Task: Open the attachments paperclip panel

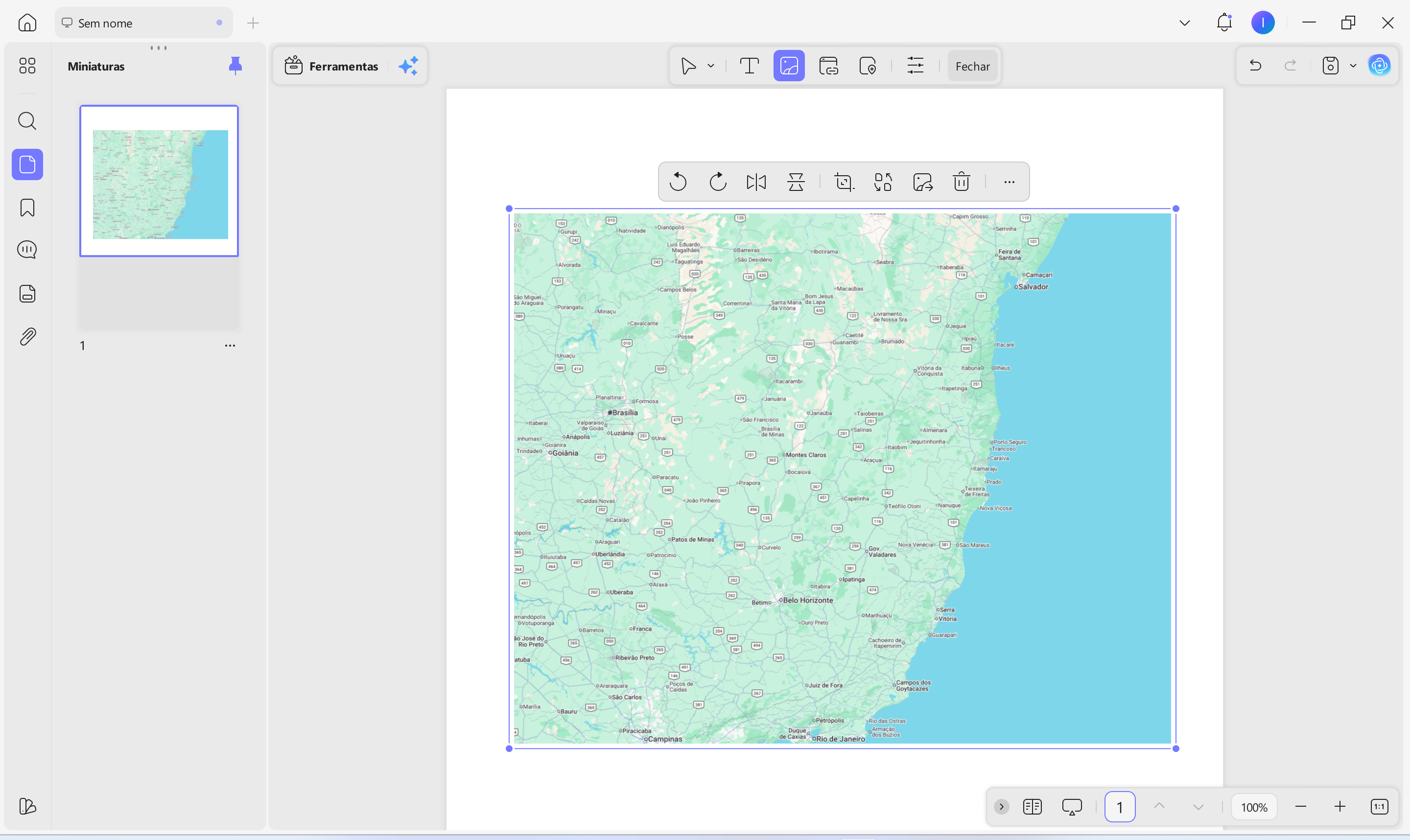Action: click(x=27, y=337)
